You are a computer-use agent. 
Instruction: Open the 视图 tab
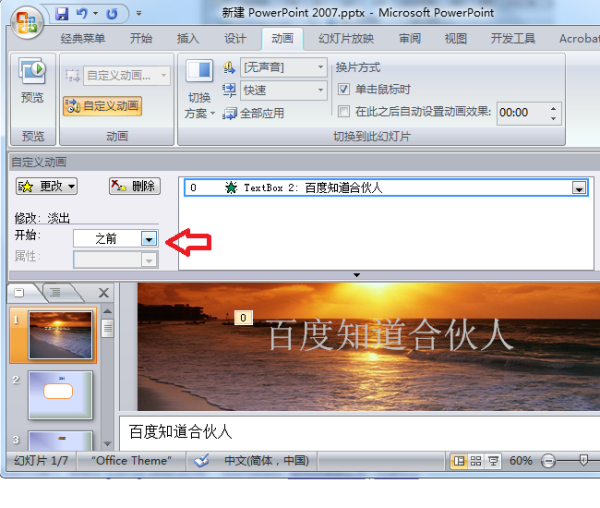[456, 39]
